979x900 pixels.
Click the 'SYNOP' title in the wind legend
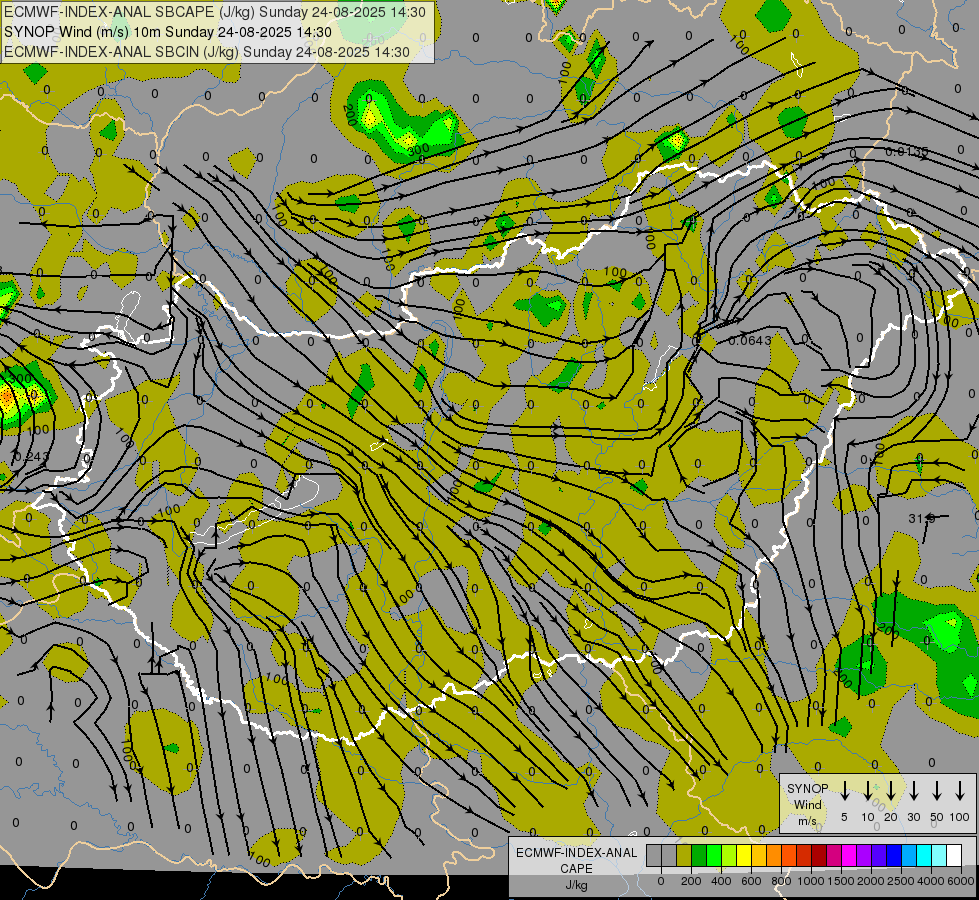pos(807,788)
